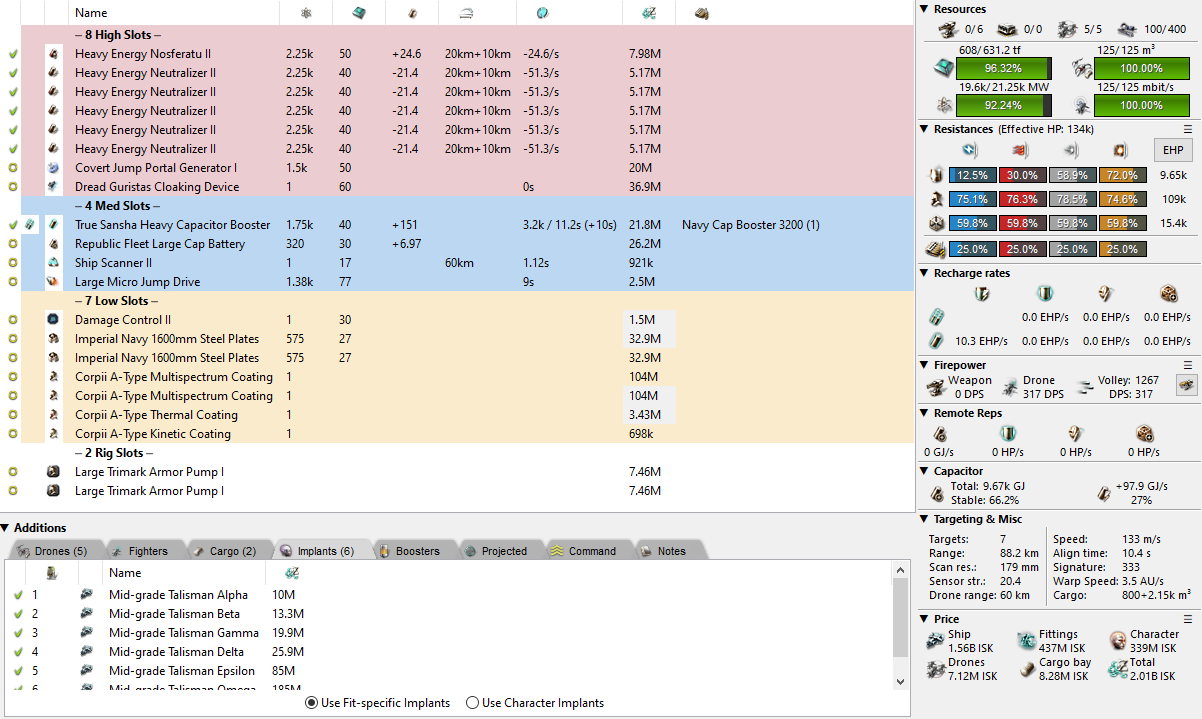Click the CPU column header icon

(357, 13)
